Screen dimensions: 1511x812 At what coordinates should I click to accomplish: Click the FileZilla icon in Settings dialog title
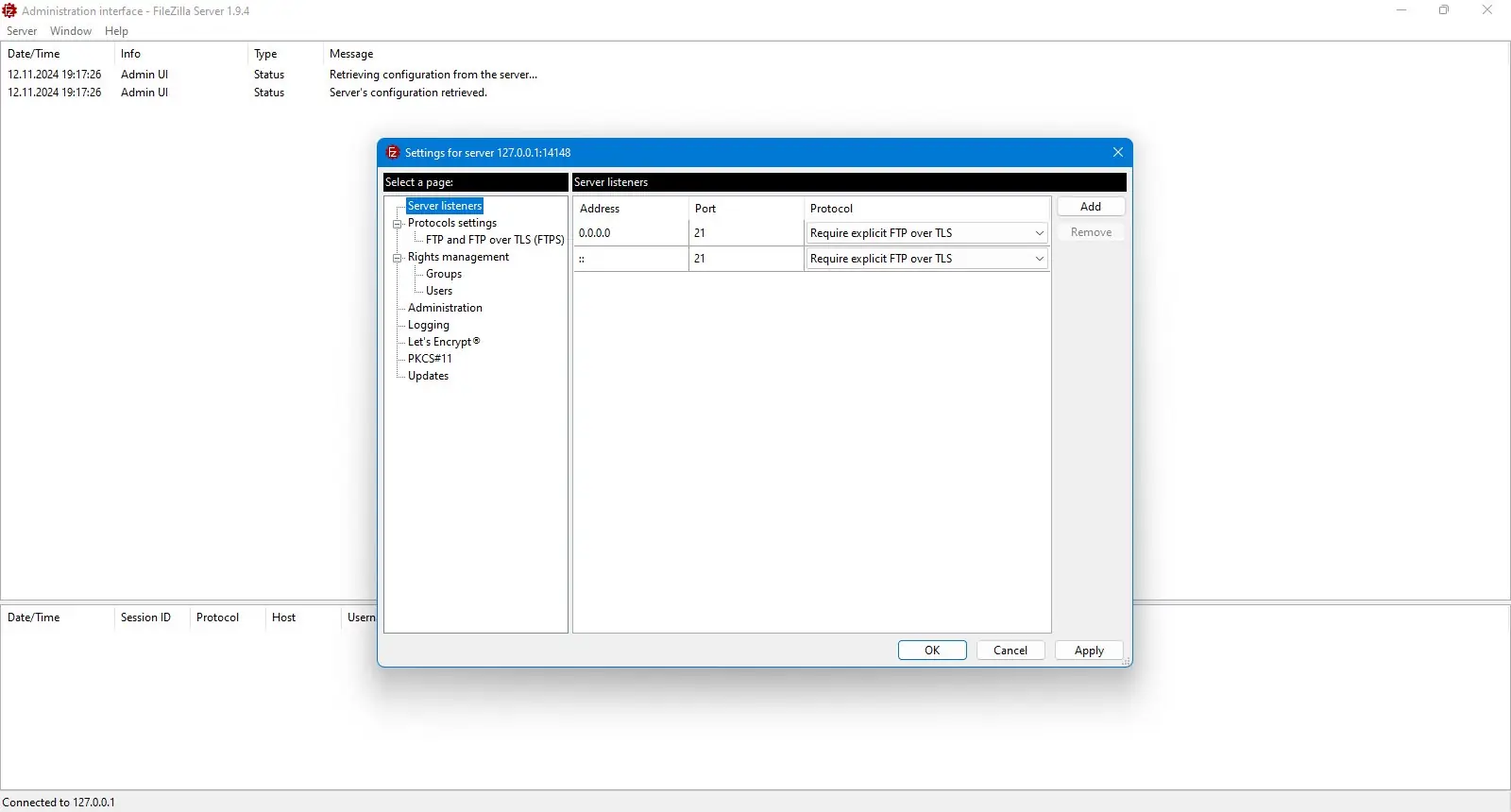[x=393, y=152]
